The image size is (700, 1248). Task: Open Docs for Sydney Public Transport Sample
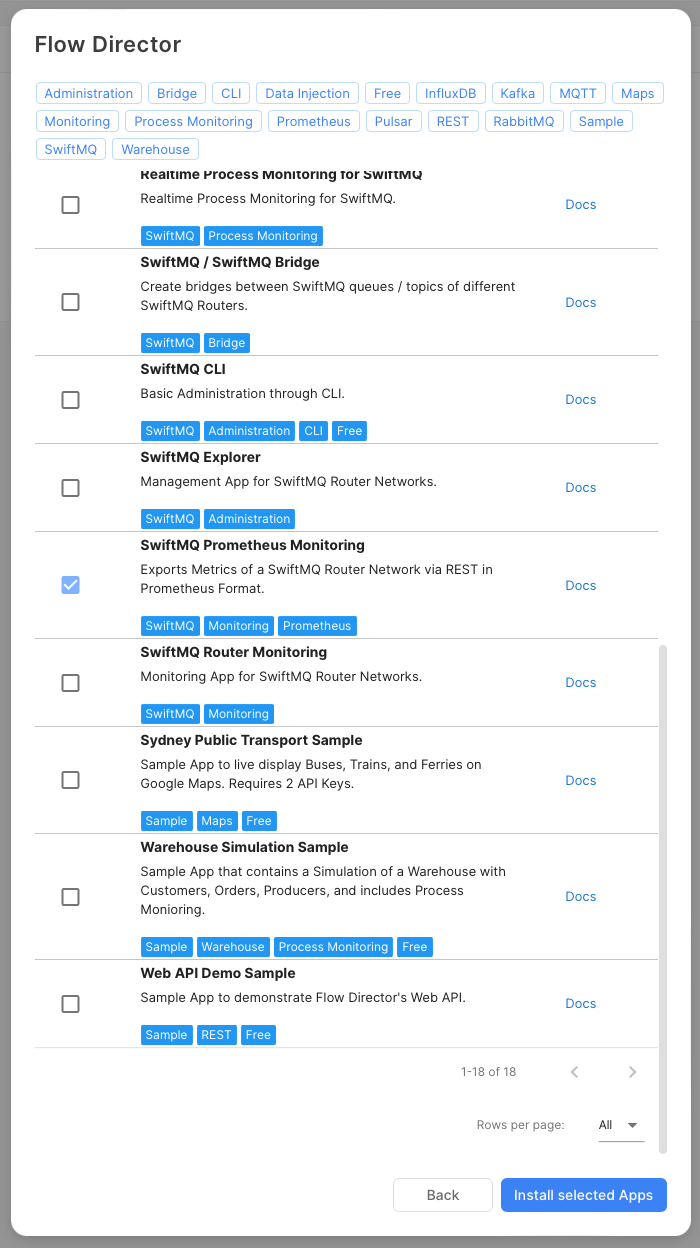(580, 781)
